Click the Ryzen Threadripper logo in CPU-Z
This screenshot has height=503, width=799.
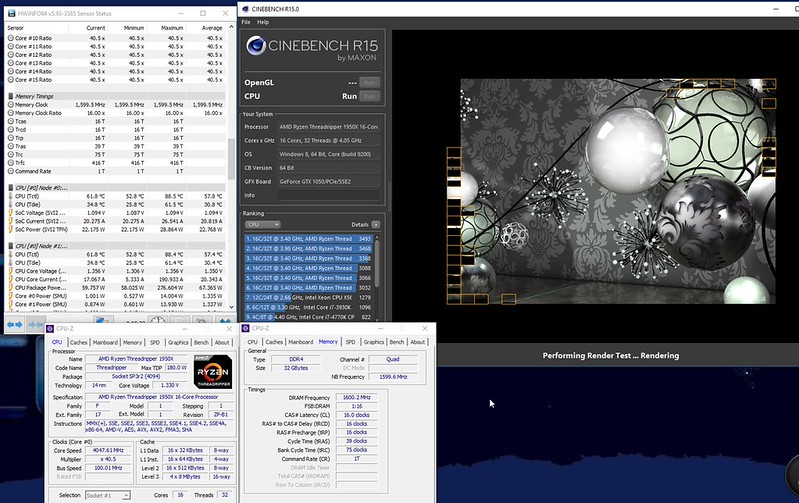pos(212,371)
